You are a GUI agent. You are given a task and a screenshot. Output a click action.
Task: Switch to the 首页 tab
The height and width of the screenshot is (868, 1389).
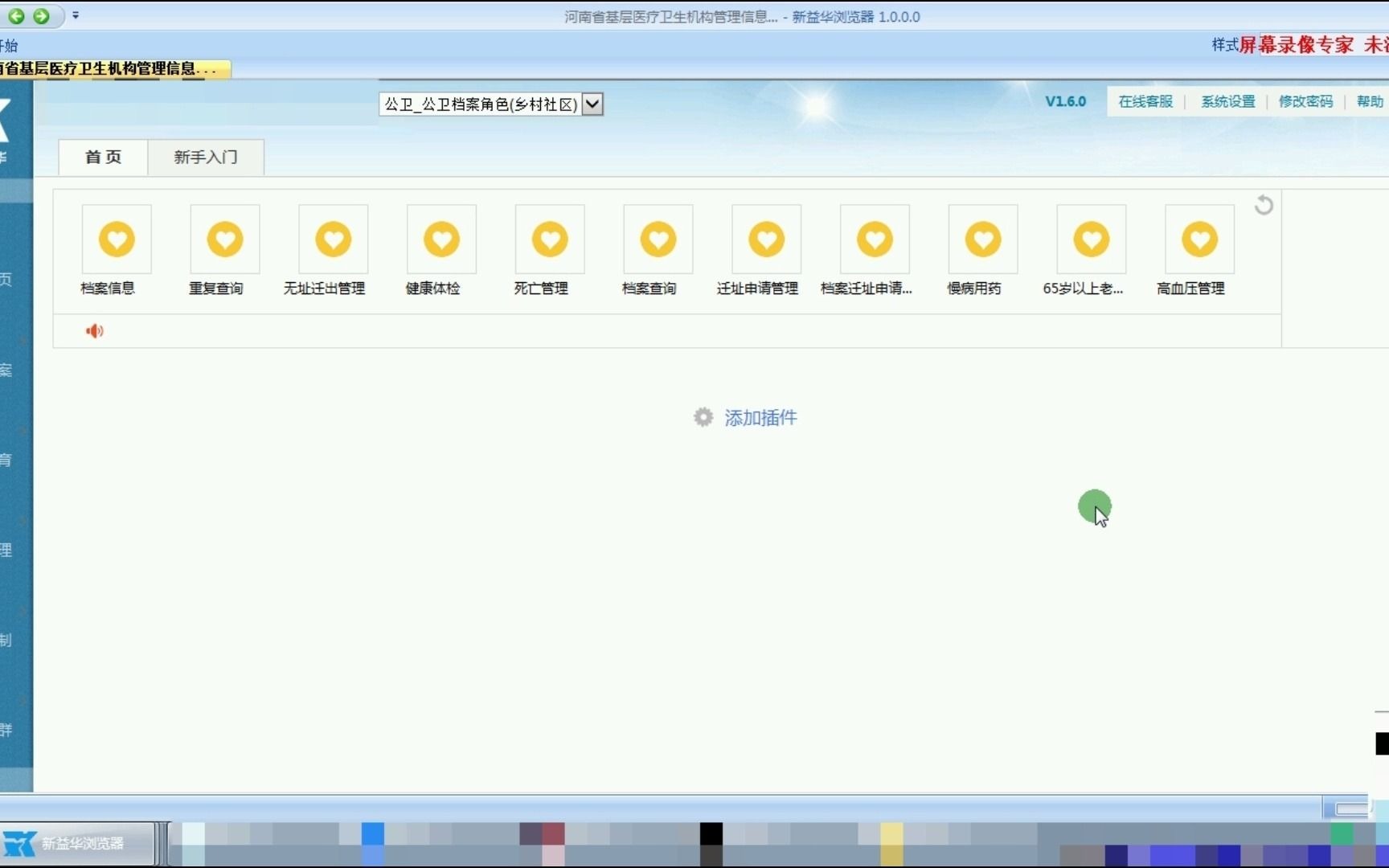(x=103, y=157)
